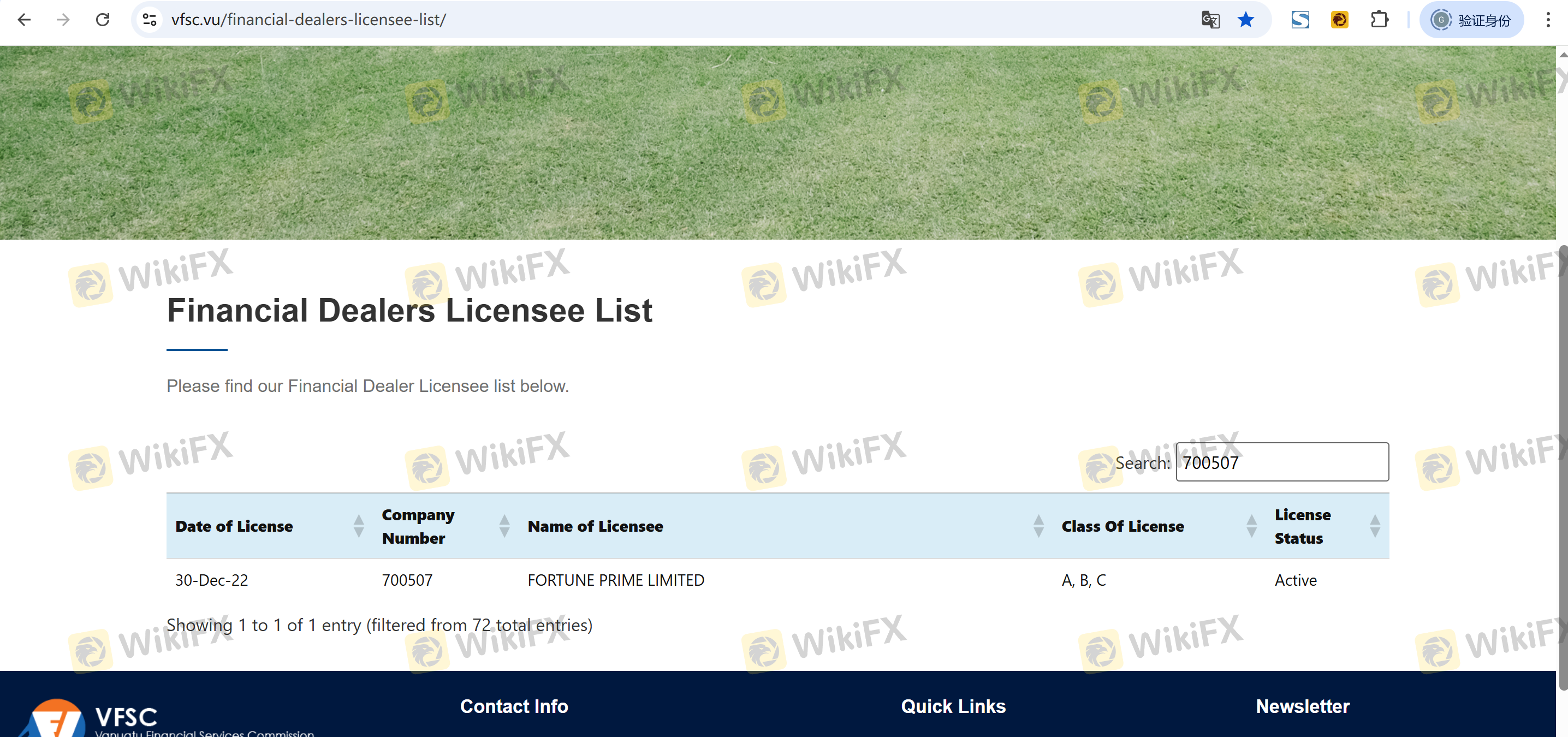
Task: Reload the VFSC page
Action: tap(103, 20)
